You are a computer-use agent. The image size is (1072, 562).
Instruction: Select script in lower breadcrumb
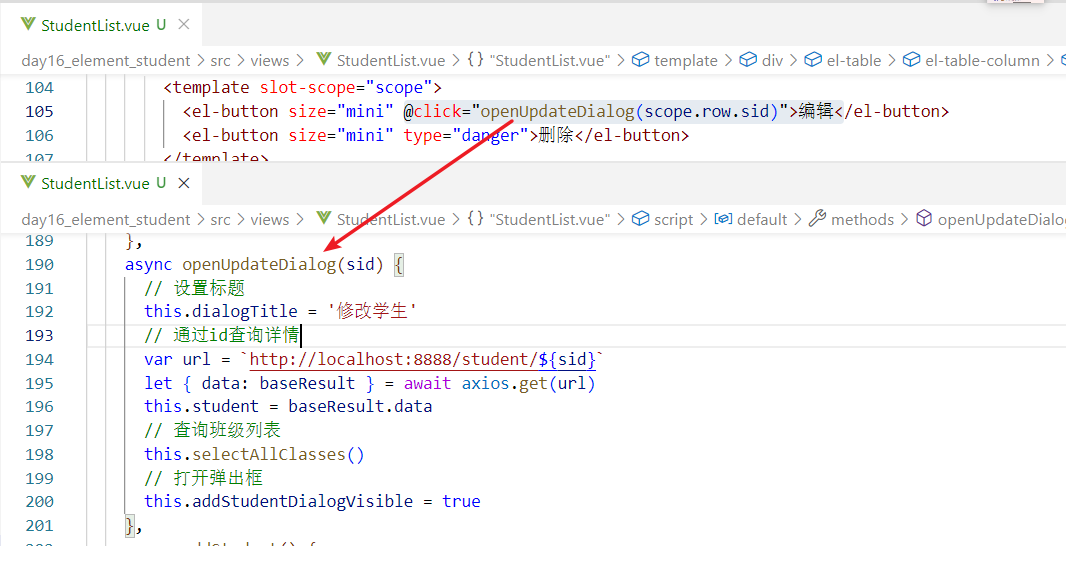673,219
